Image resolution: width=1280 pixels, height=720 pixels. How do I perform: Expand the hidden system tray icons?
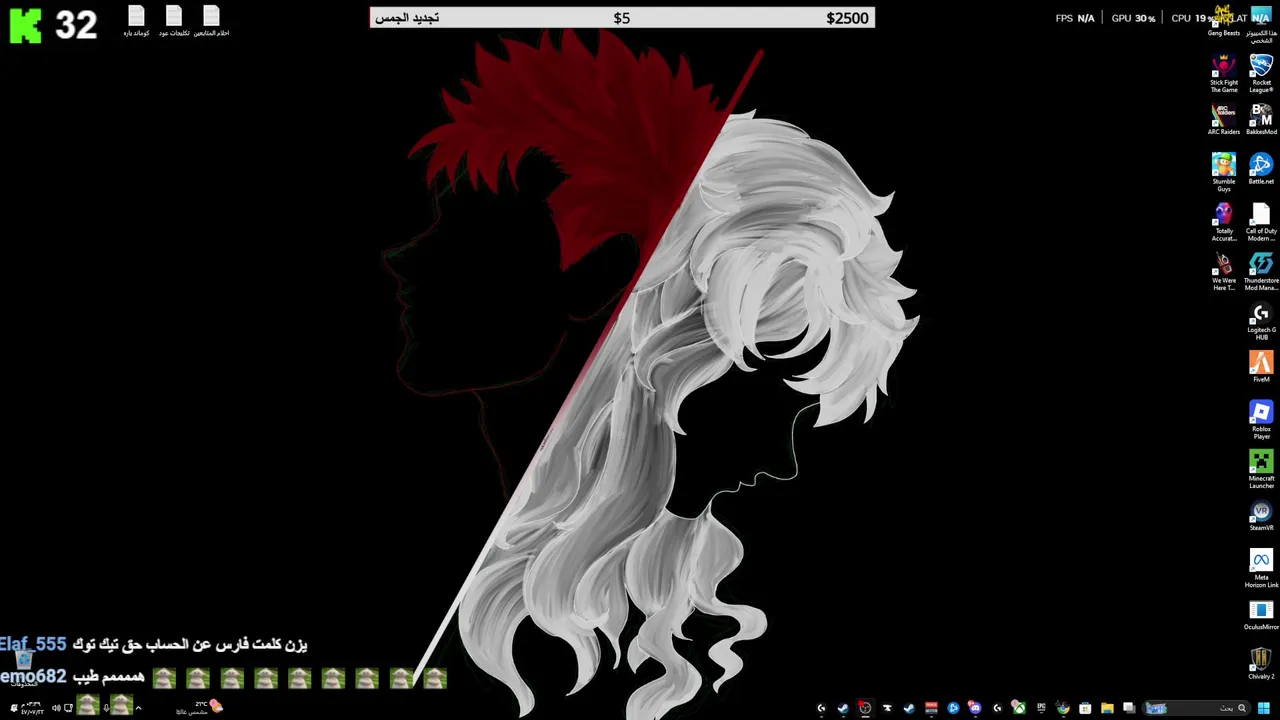[x=138, y=708]
